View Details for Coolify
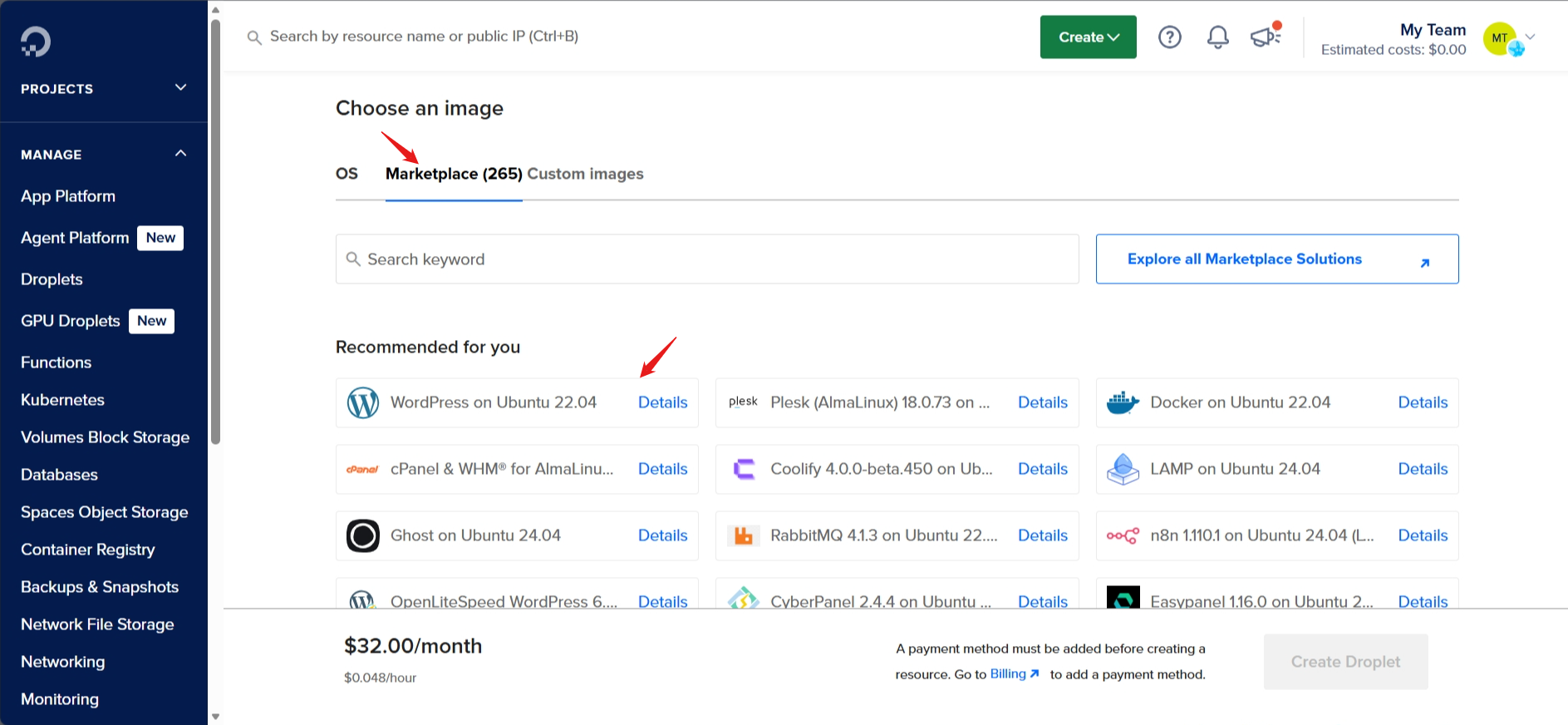This screenshot has height=725, width=1568. pos(1043,469)
